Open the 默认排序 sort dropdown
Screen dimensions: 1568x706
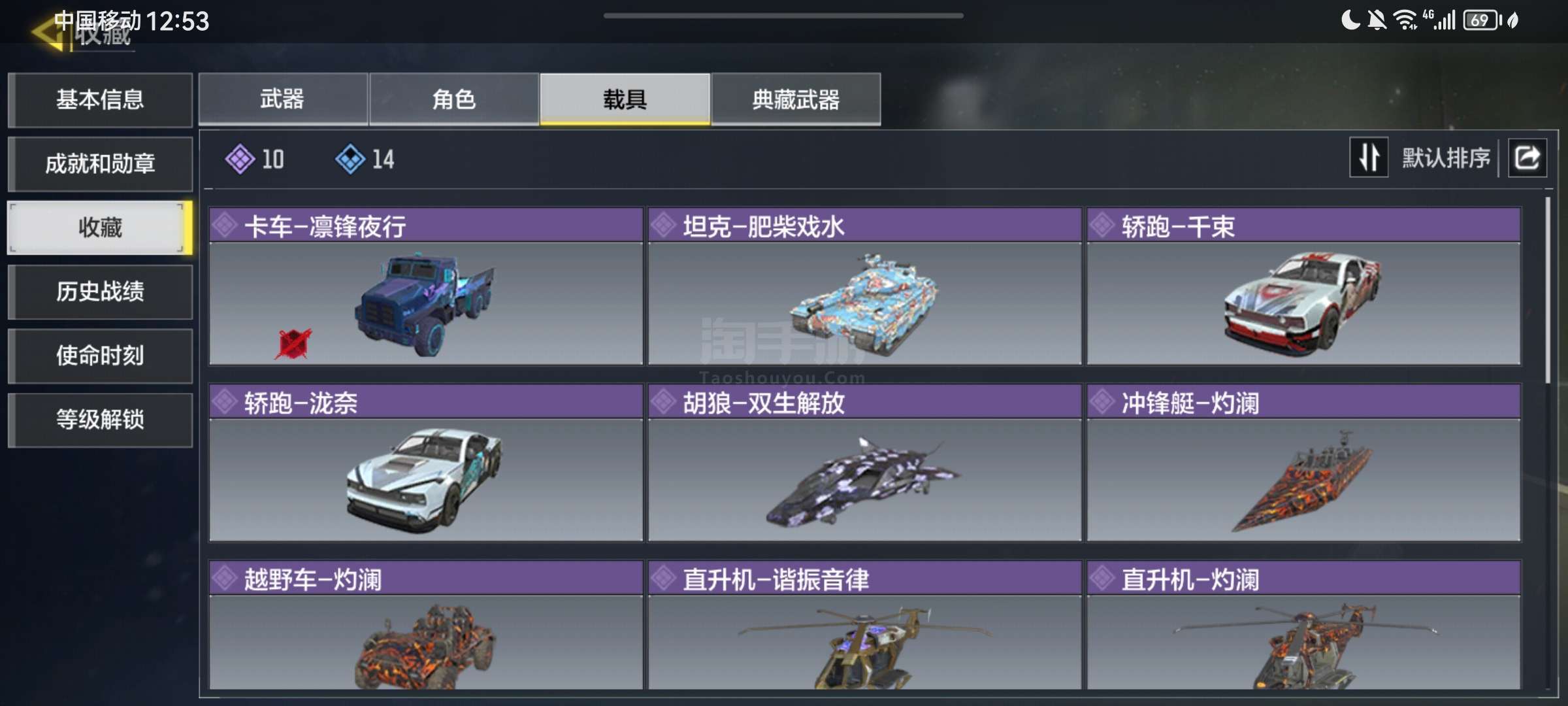[1446, 158]
